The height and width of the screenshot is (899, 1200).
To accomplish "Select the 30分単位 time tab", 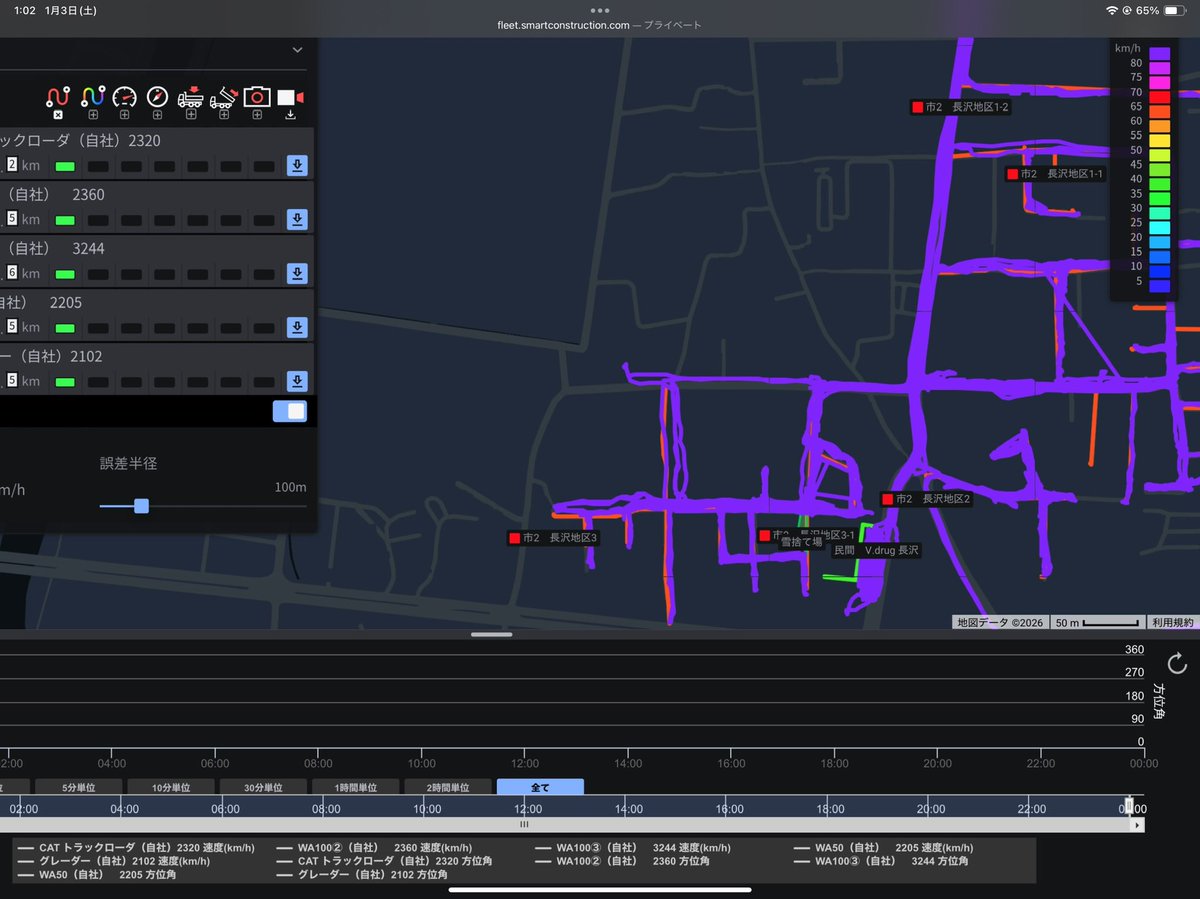I will 263,787.
